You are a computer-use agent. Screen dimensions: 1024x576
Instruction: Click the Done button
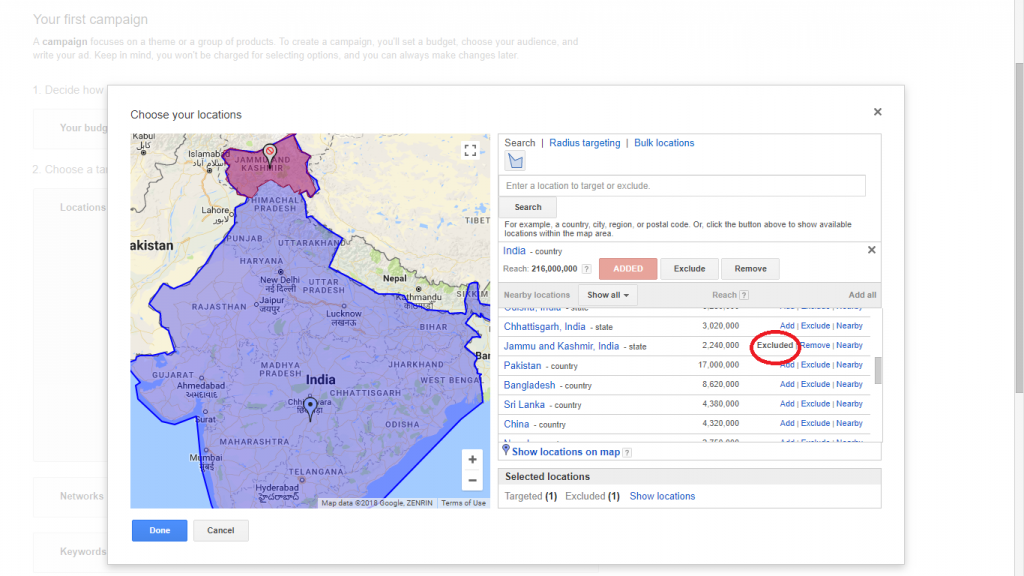click(x=159, y=530)
